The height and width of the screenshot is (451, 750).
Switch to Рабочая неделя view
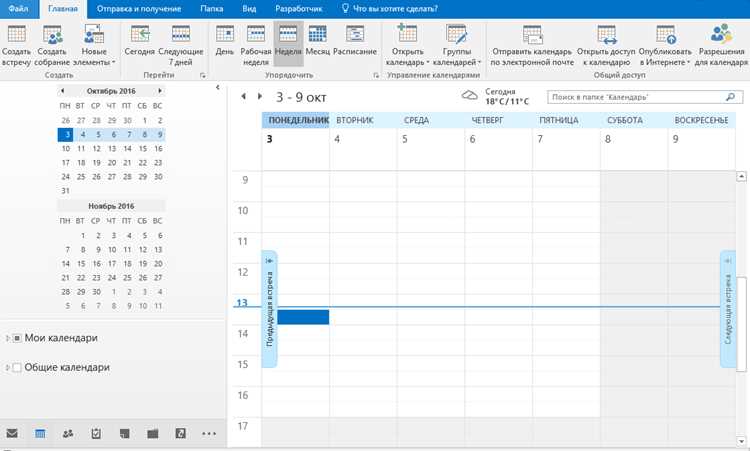256,45
